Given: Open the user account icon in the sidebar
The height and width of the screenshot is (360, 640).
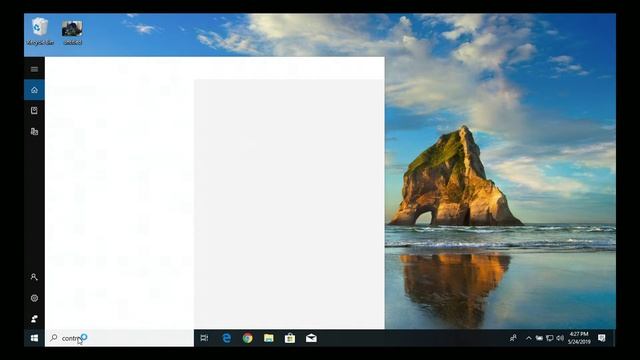Looking at the screenshot, I should (x=34, y=277).
